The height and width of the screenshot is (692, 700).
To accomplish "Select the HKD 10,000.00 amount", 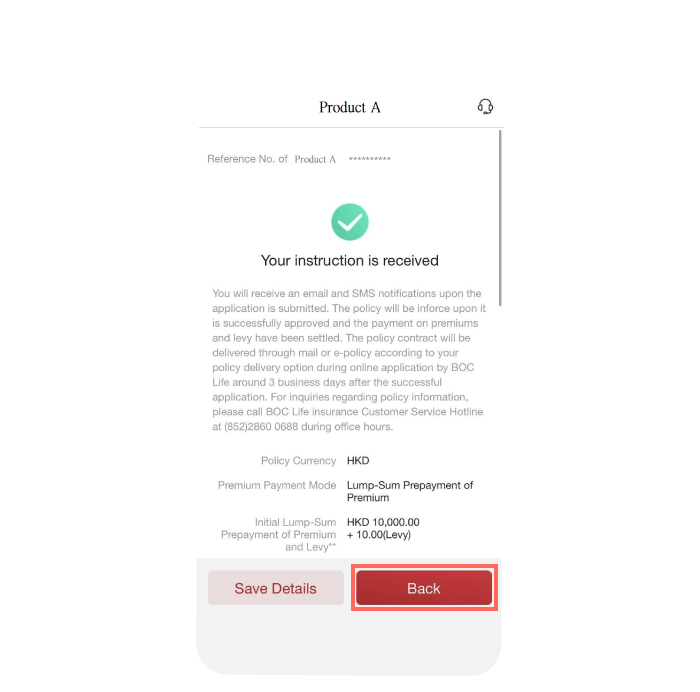I will pos(383,522).
